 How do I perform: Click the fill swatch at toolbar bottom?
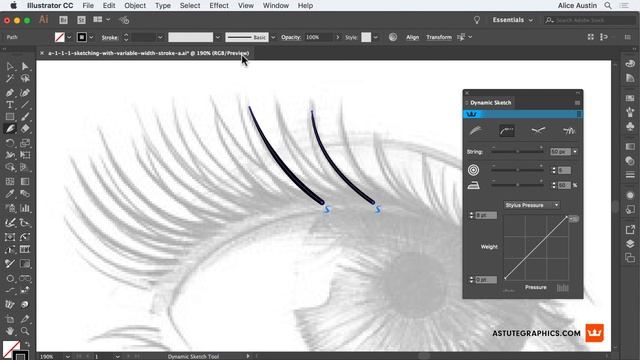[x=11, y=349]
